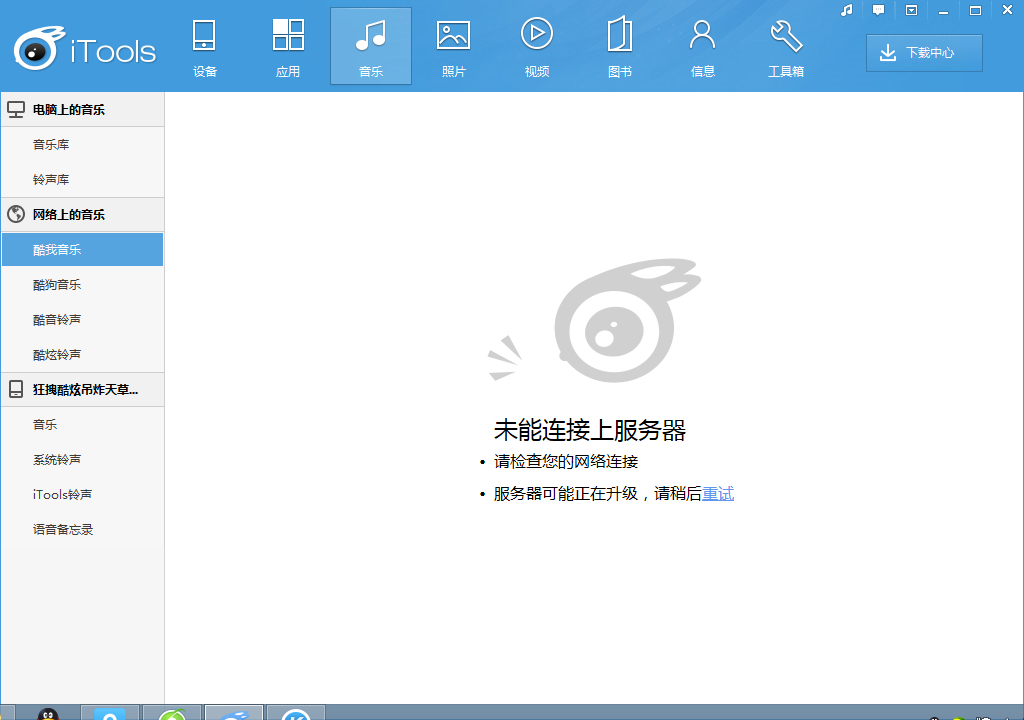1024x720 pixels.
Task: Click the blue K icon in the taskbar
Action: click(296, 713)
